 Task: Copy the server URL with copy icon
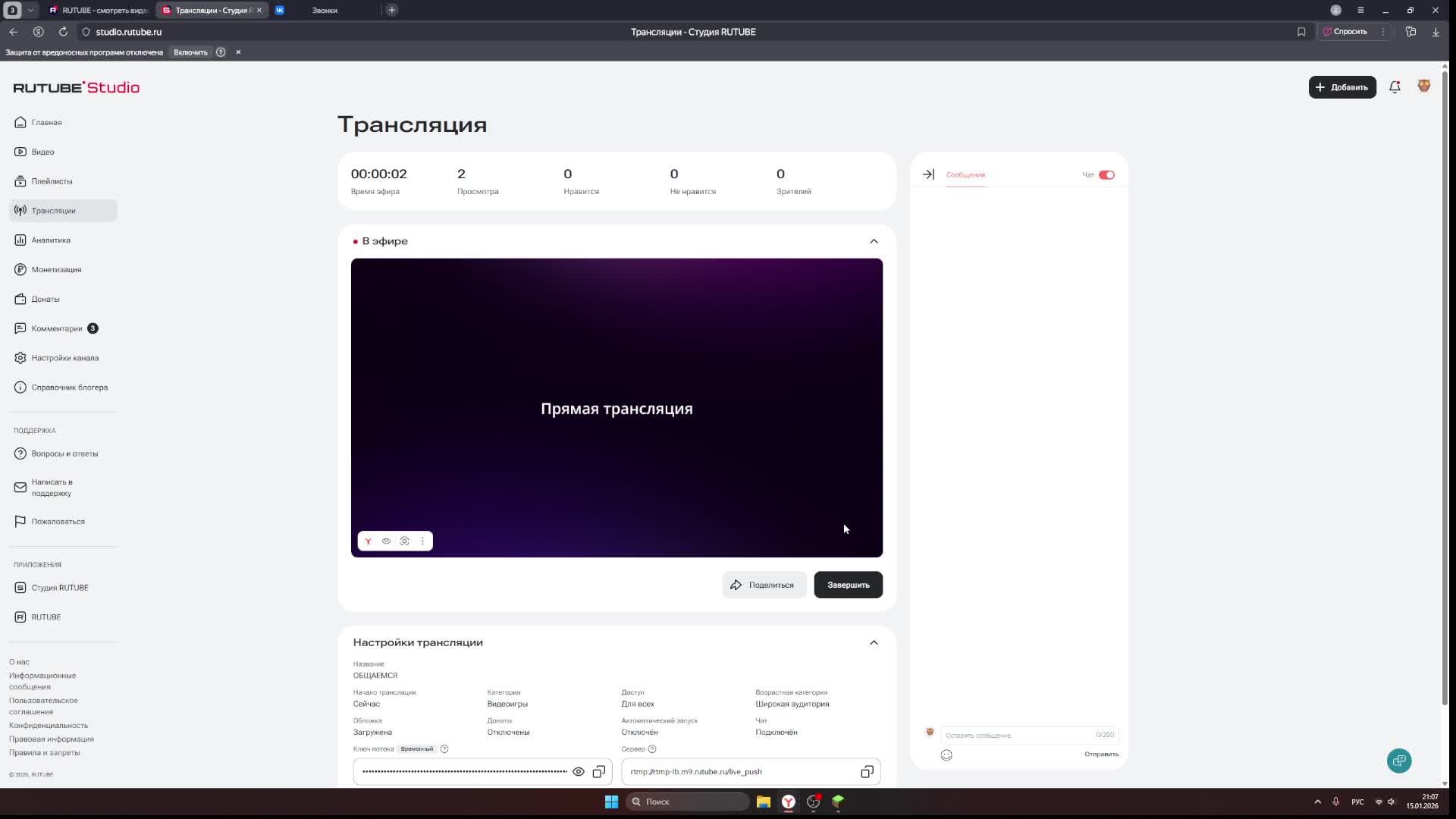[x=867, y=772]
